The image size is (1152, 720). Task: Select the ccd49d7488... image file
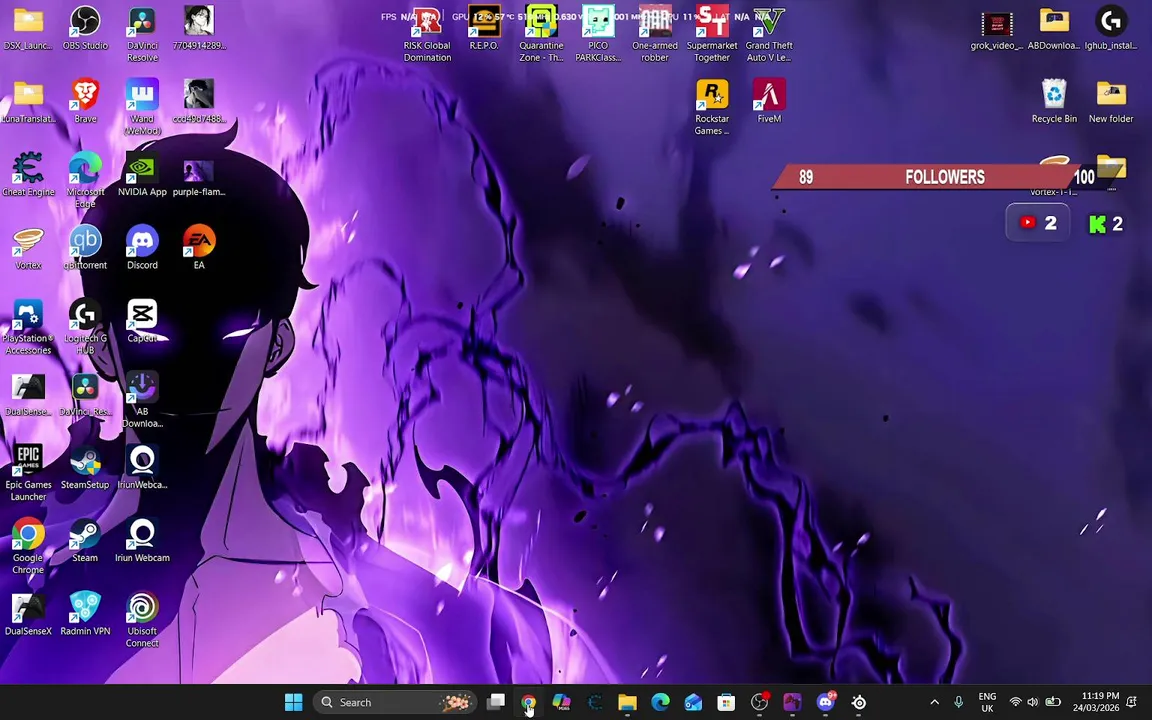[x=199, y=101]
